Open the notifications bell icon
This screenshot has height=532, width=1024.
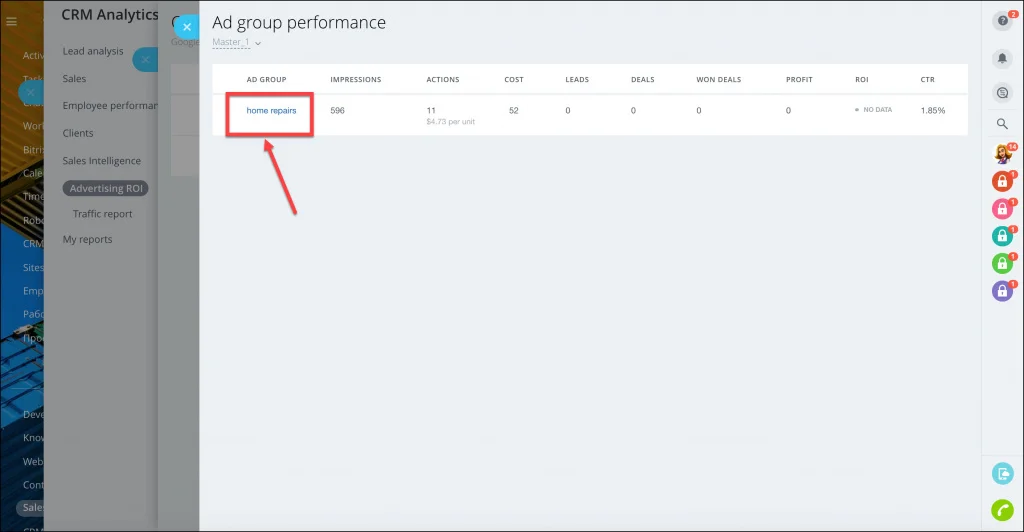pos(1002,58)
